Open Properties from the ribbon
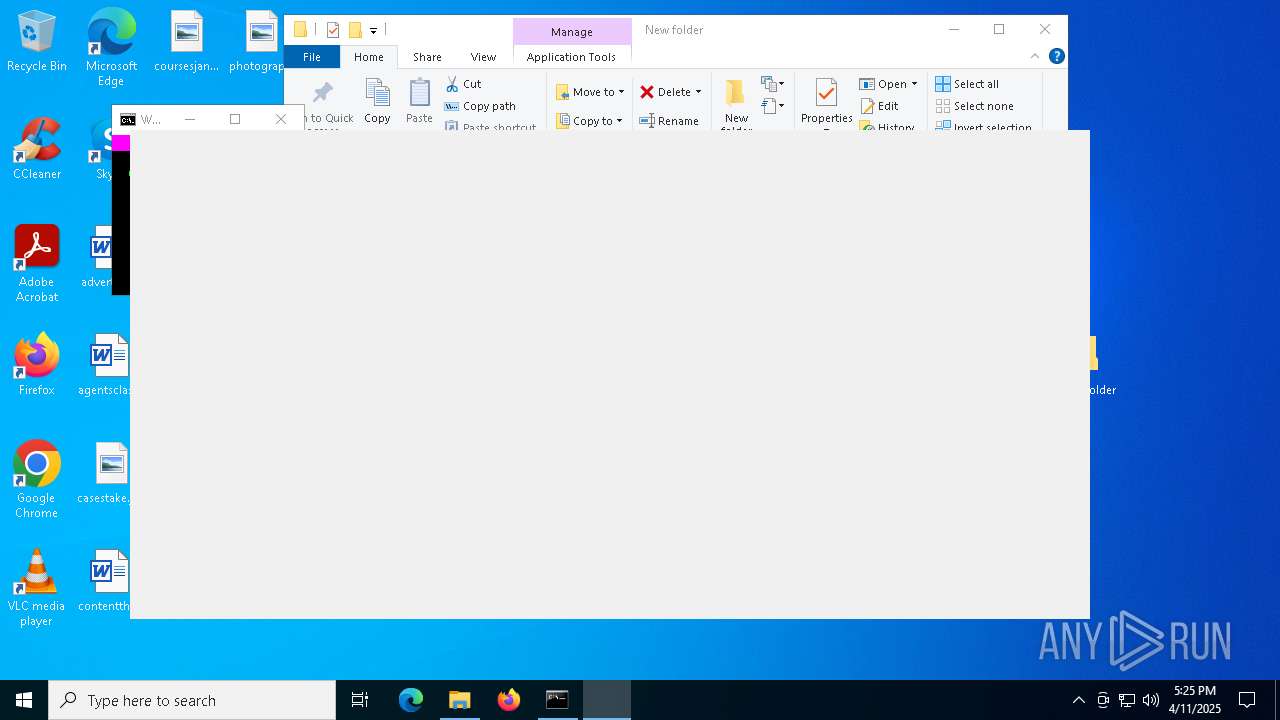The height and width of the screenshot is (720, 1280). (826, 103)
